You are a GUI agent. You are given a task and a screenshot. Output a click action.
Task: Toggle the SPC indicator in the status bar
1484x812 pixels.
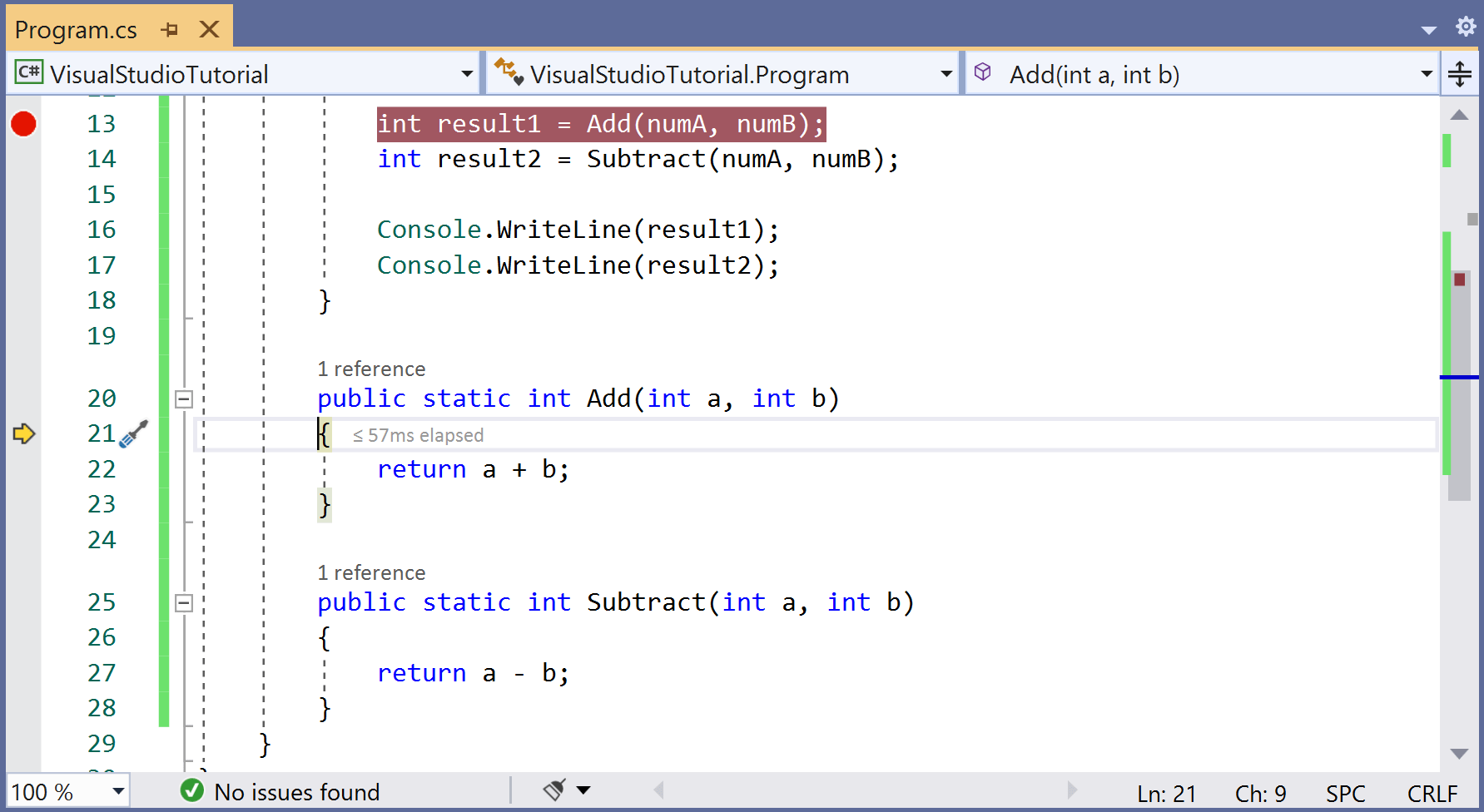click(1346, 792)
